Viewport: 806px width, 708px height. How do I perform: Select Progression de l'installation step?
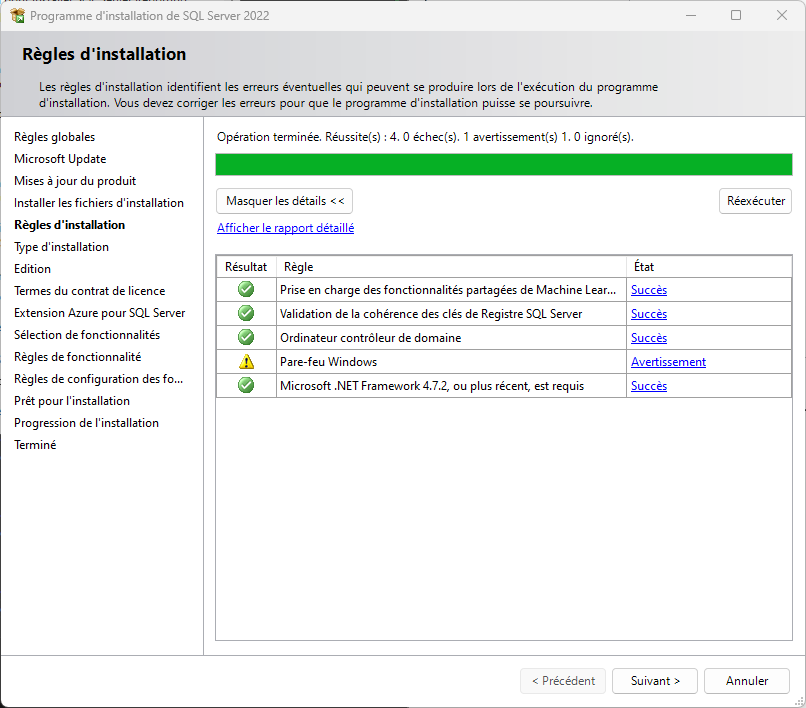pos(86,423)
